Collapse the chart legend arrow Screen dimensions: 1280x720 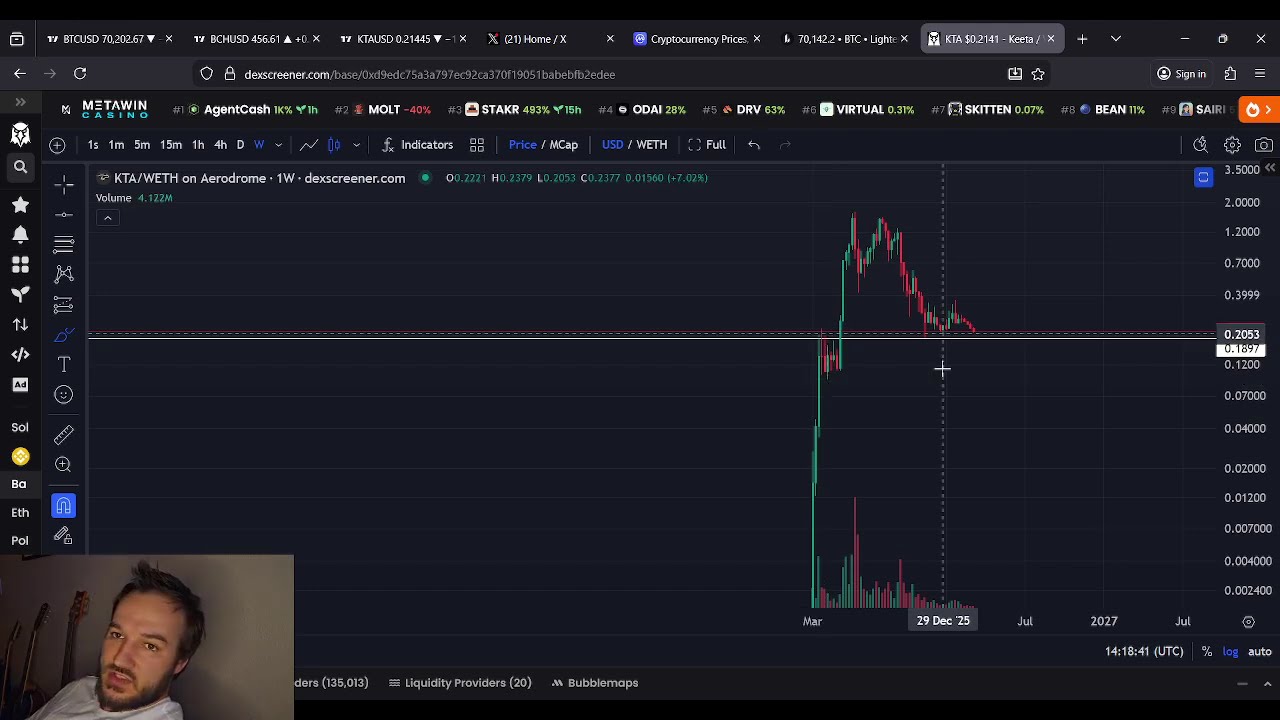click(x=107, y=218)
